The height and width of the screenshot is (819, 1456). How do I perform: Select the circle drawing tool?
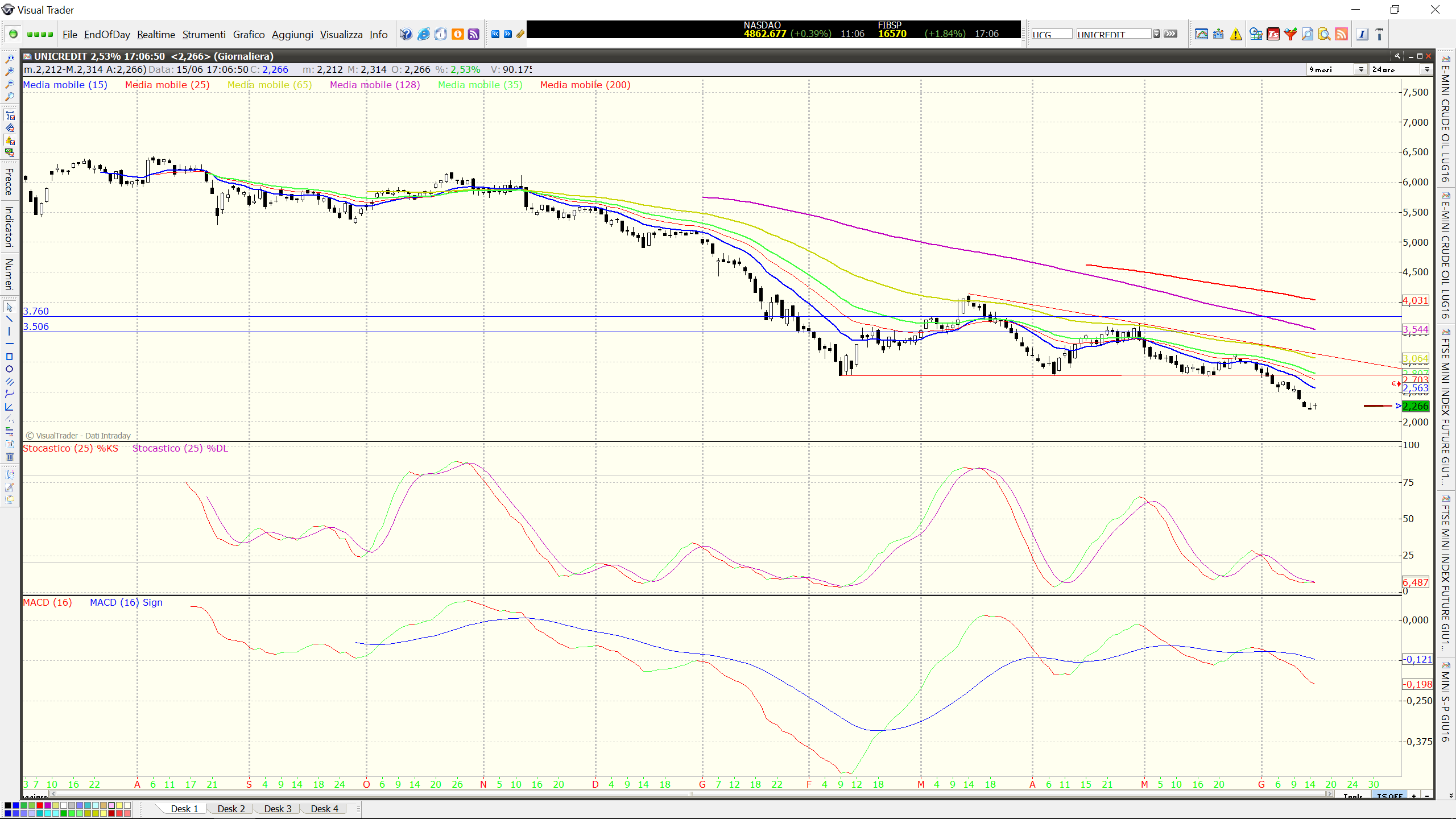pos(9,369)
